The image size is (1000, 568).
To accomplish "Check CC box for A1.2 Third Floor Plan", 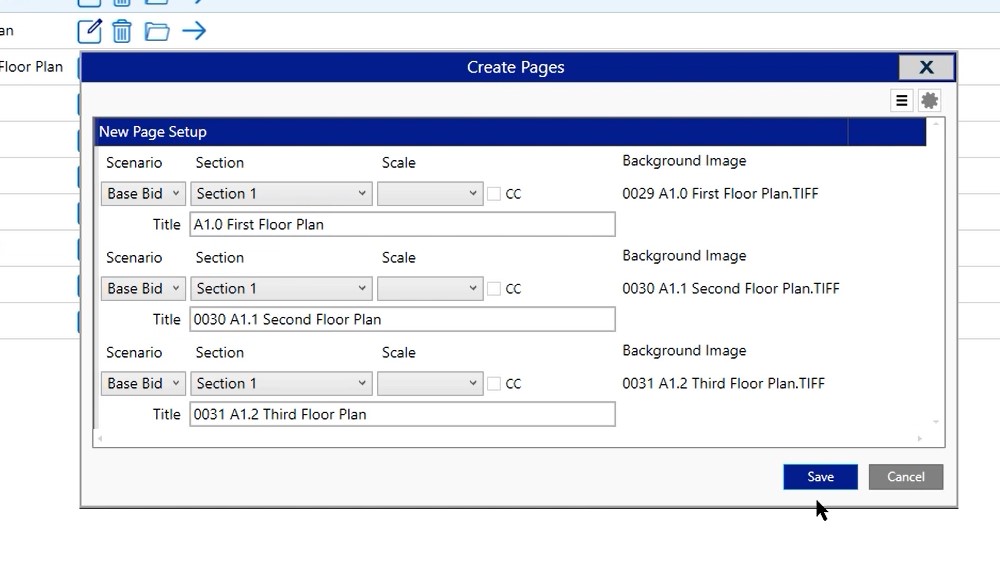I will pyautogui.click(x=494, y=384).
